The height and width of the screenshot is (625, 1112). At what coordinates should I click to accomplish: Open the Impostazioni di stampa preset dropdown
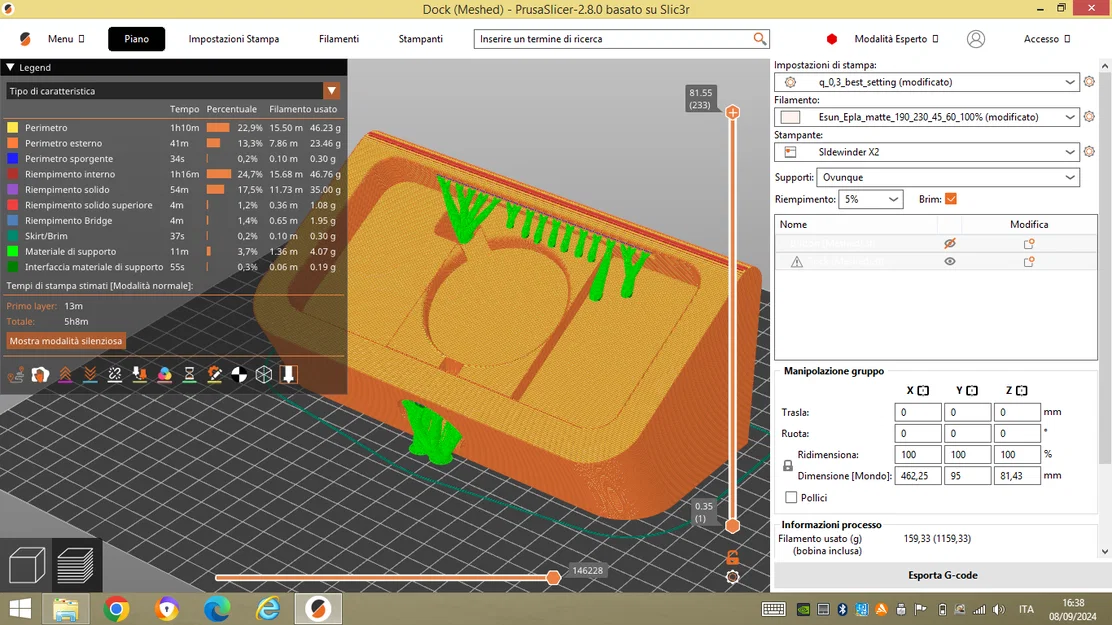coord(927,82)
